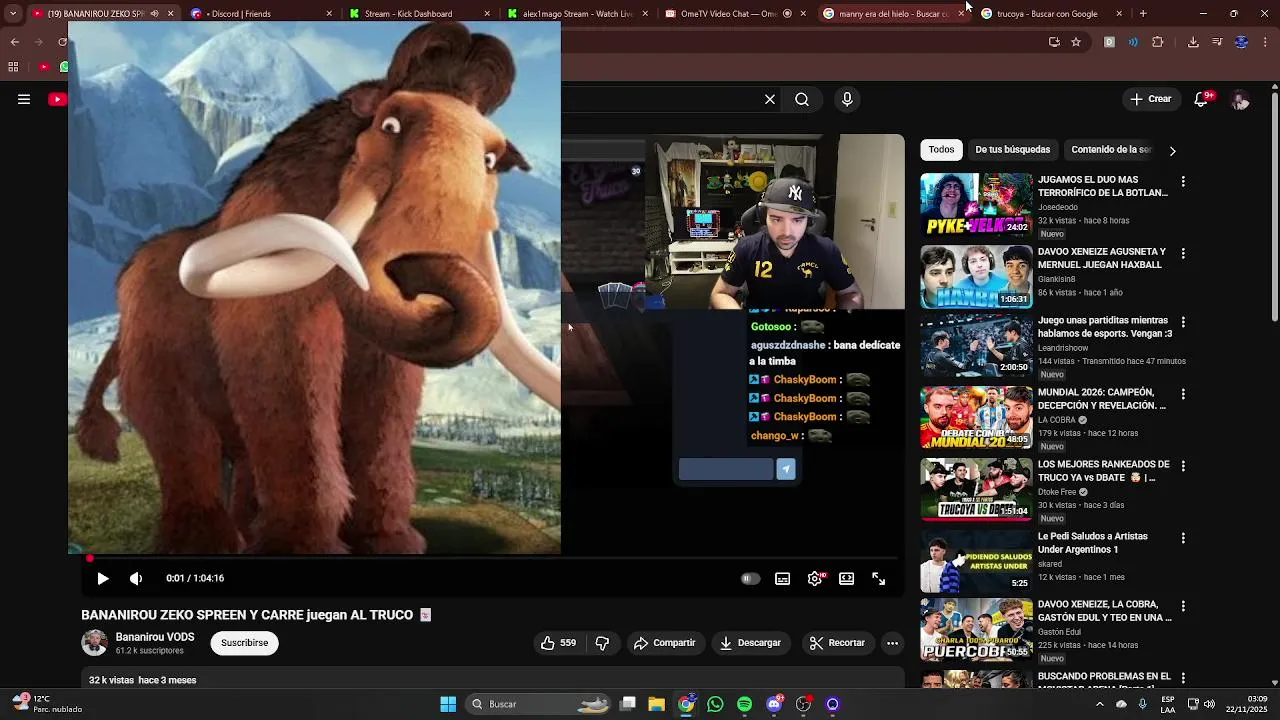Show next filter chips arrow
The width and height of the screenshot is (1280, 720).
tap(1172, 150)
